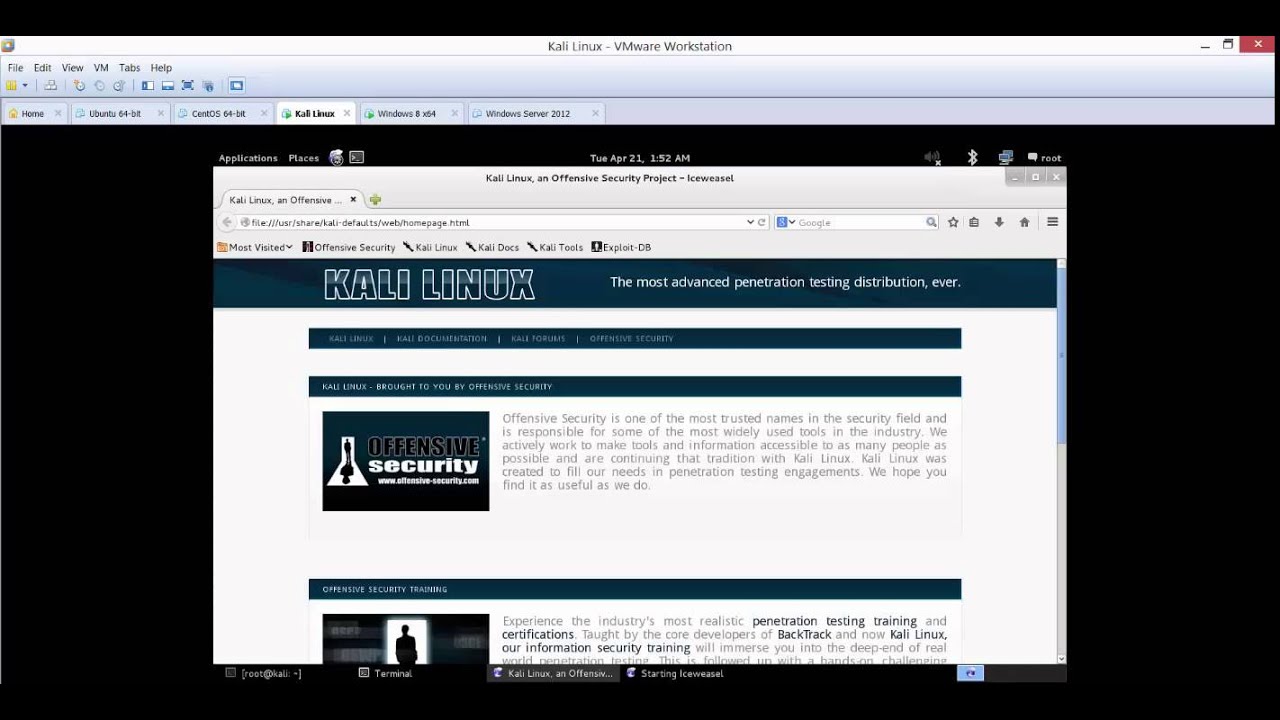The height and width of the screenshot is (720, 1280).
Task: Switch to the [root@kali: ~] taskbar window
Action: (263, 674)
